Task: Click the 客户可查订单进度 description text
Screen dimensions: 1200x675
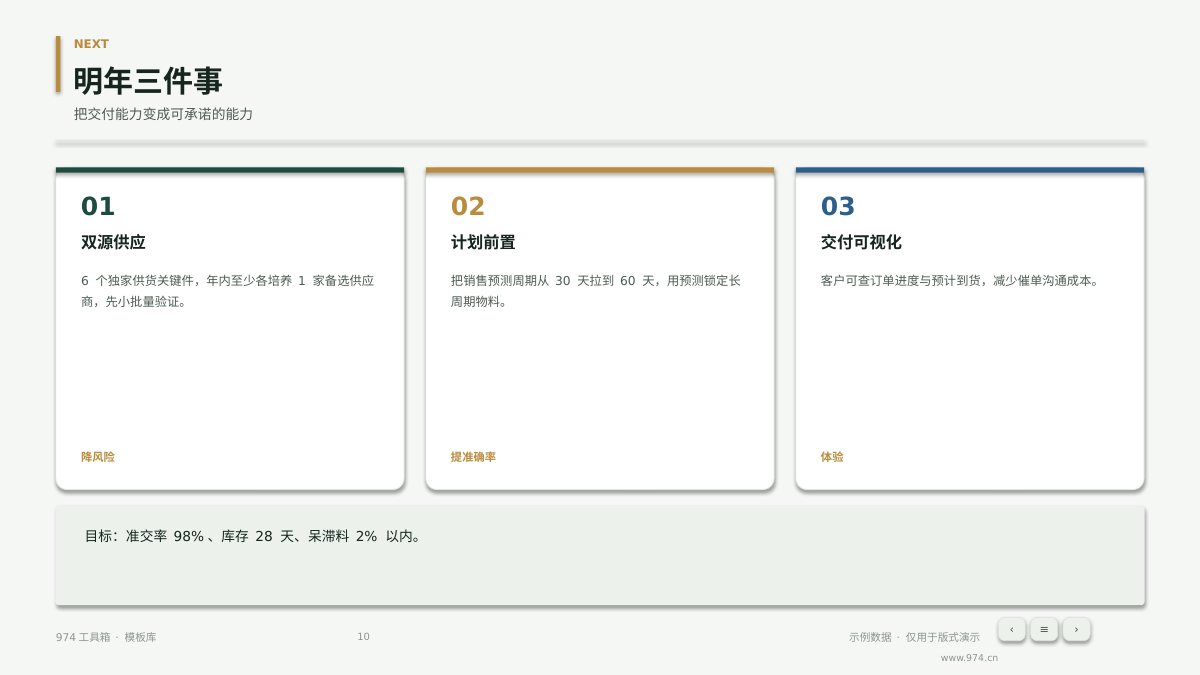Action: click(x=960, y=281)
